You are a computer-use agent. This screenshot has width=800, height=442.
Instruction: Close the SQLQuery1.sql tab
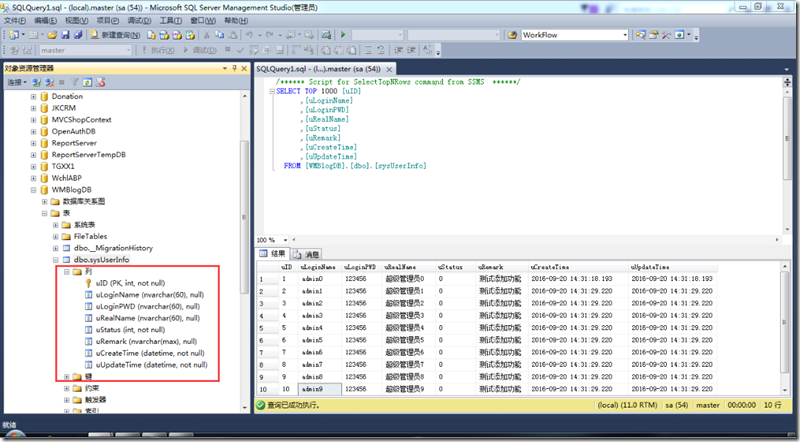389,69
